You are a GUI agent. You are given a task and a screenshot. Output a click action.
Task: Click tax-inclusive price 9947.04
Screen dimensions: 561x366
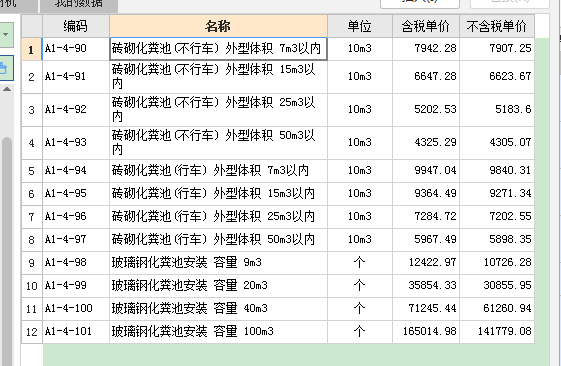click(426, 171)
